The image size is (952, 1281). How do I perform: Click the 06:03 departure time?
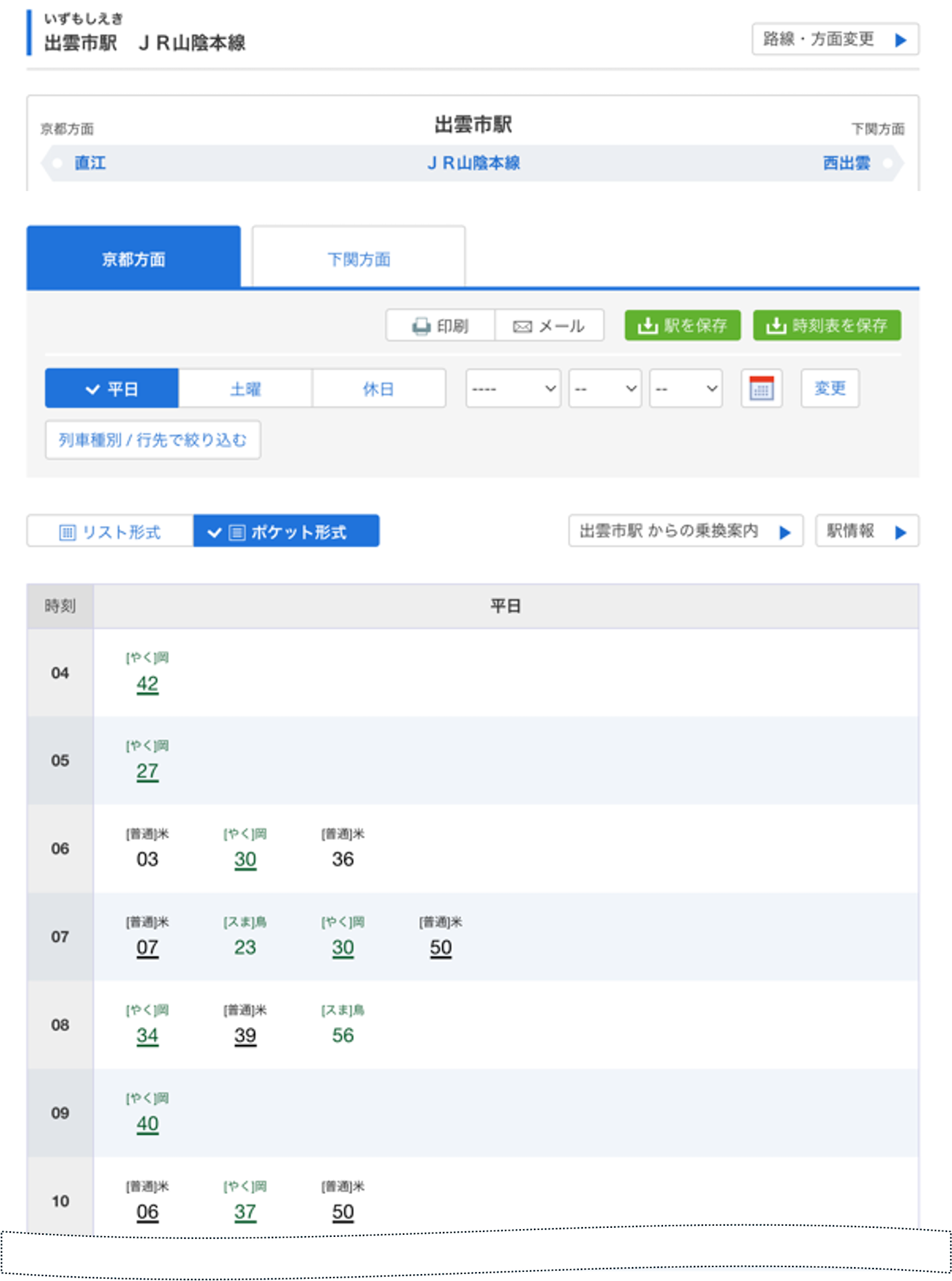click(x=148, y=860)
